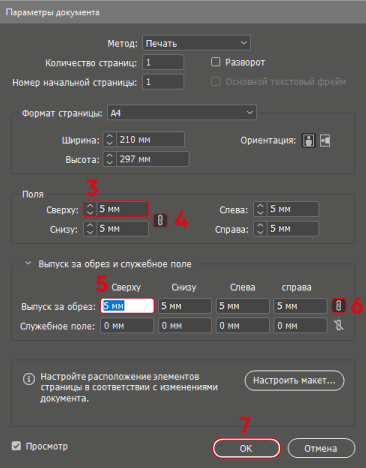The height and width of the screenshot is (468, 366).
Task: Click the Количество страниц field
Action: [x=163, y=62]
